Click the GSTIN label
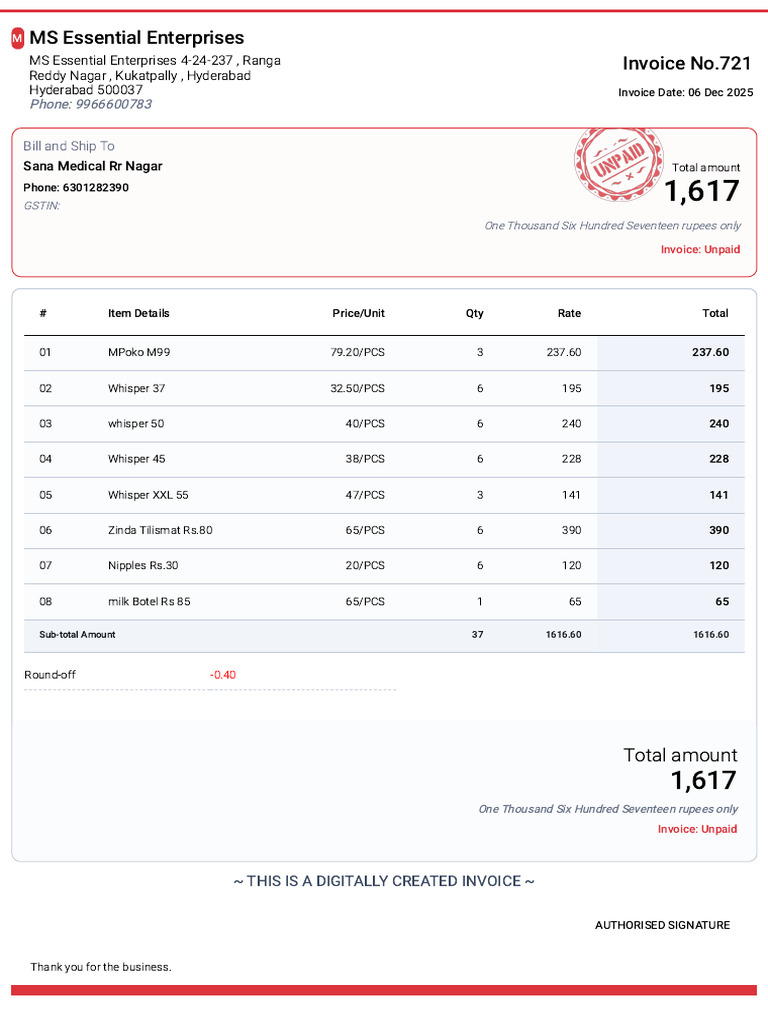Screen dimensions: 768x1024 (42, 206)
